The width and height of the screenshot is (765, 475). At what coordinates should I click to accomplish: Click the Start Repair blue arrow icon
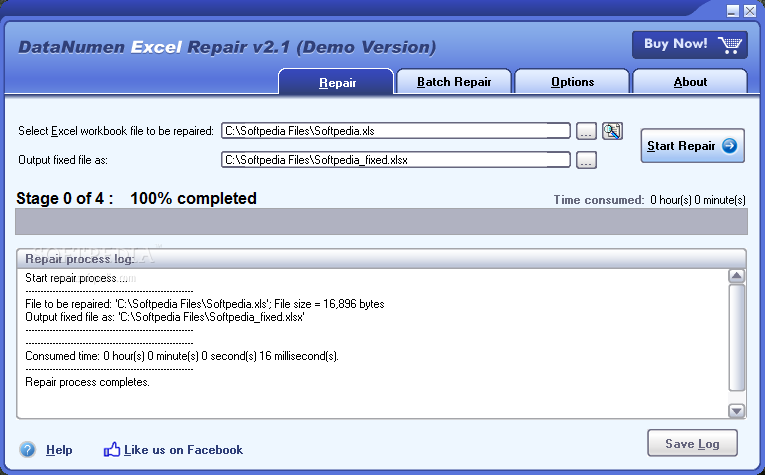(x=729, y=146)
